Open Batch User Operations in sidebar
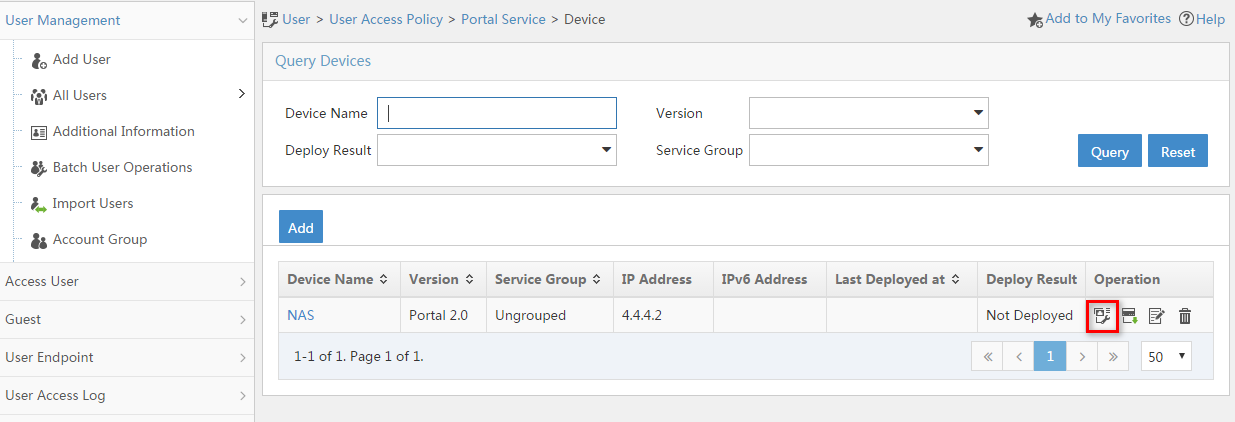The width and height of the screenshot is (1235, 422). click(x=122, y=167)
